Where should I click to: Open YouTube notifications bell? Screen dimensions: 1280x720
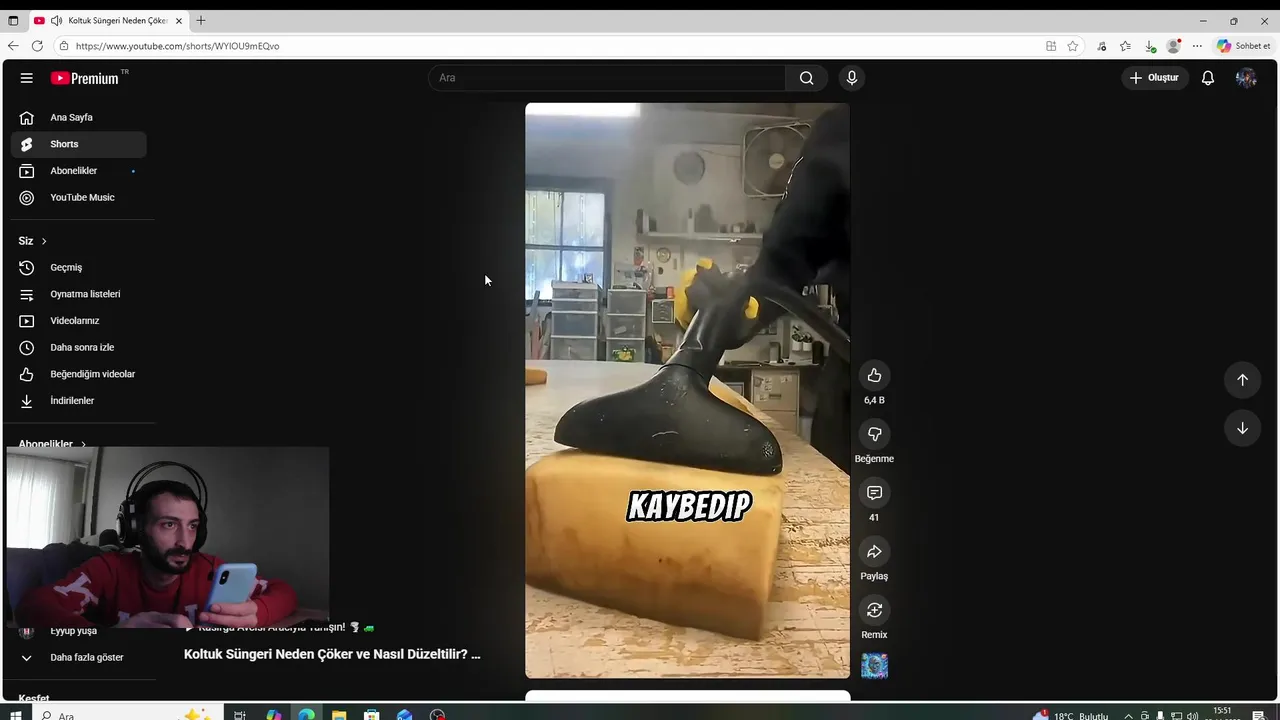(x=1208, y=78)
